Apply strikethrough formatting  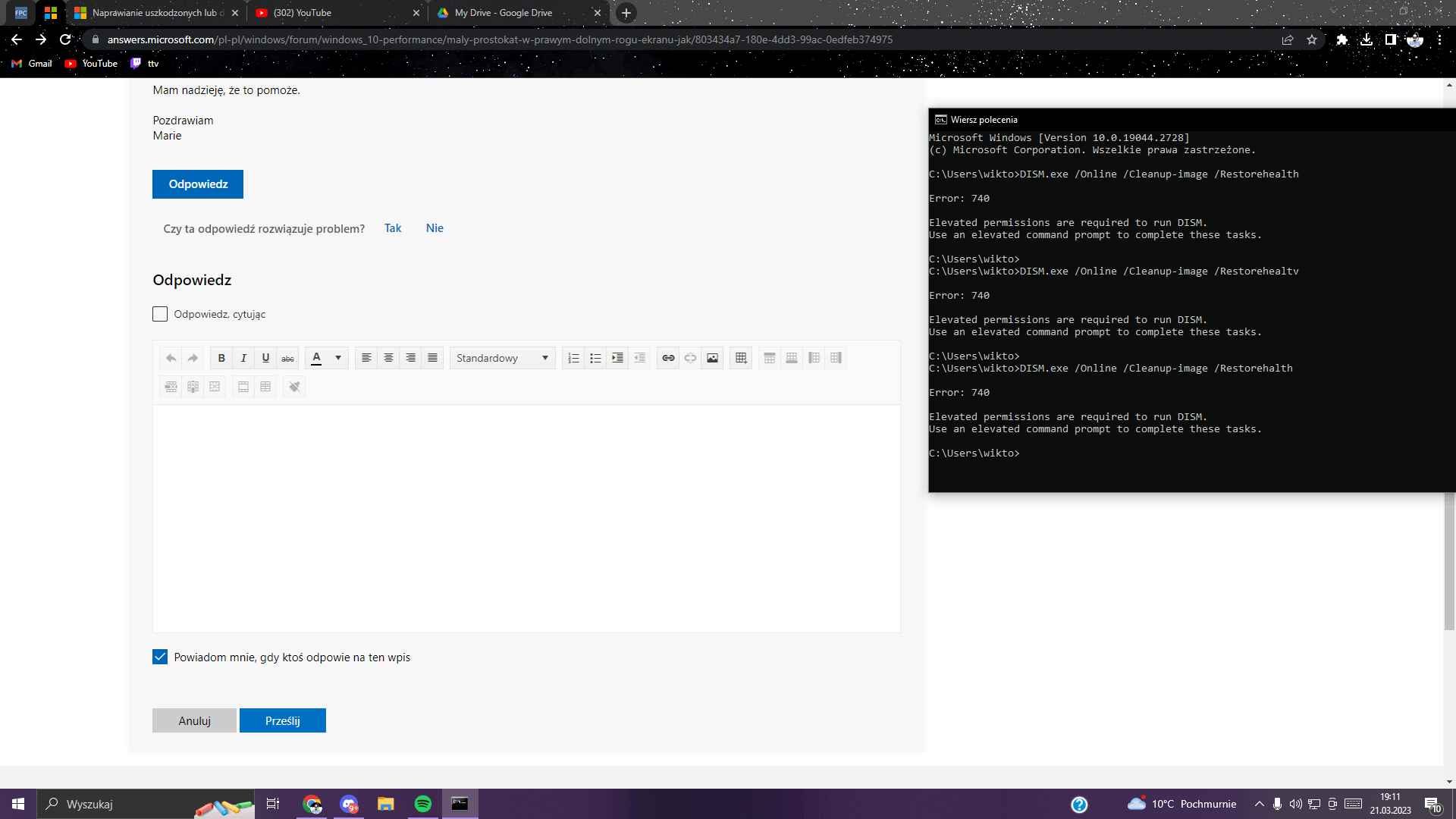[287, 358]
